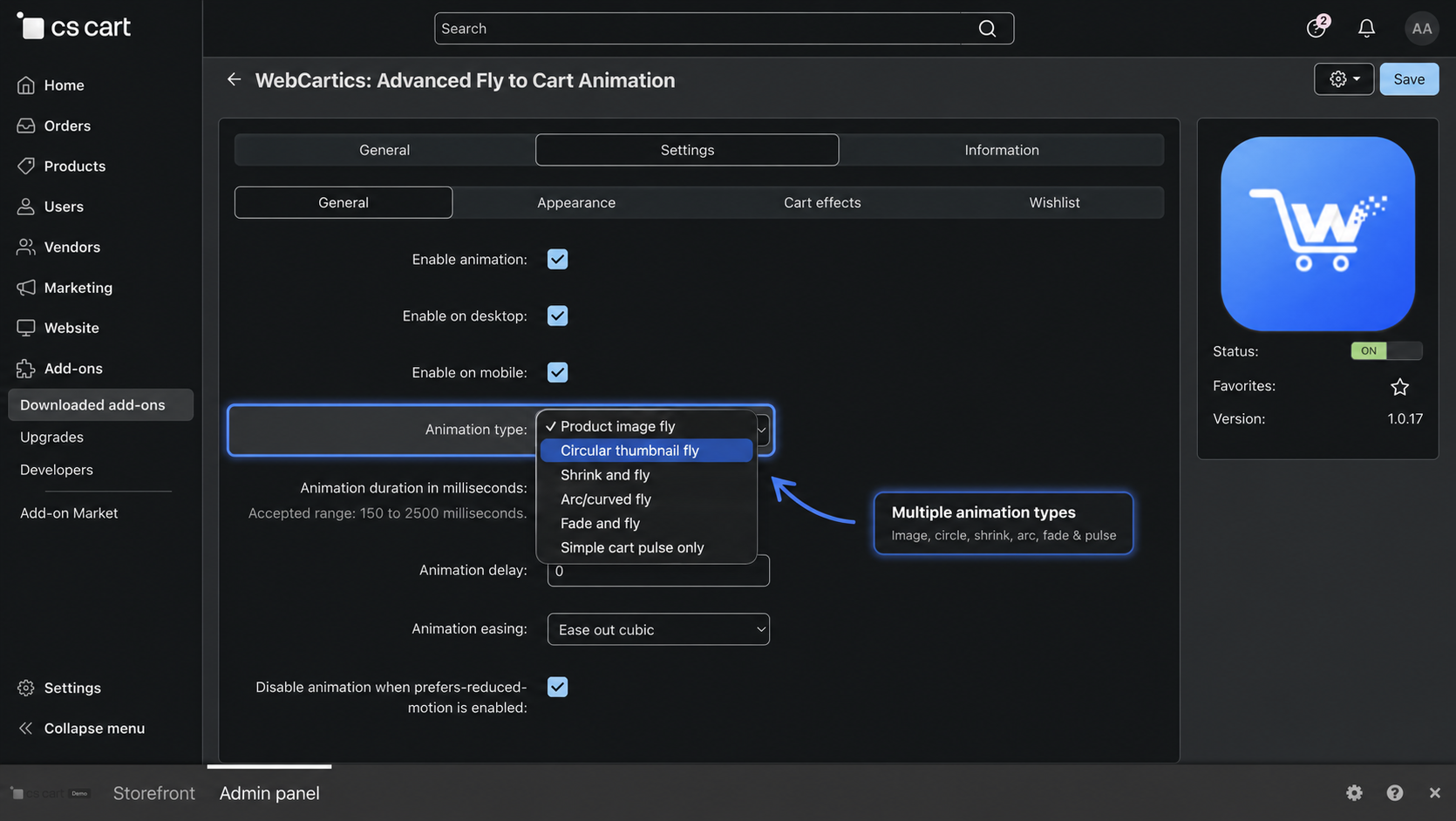Screen dimensions: 1456x821
Task: Click the Website monitor icon
Action: coord(26,328)
